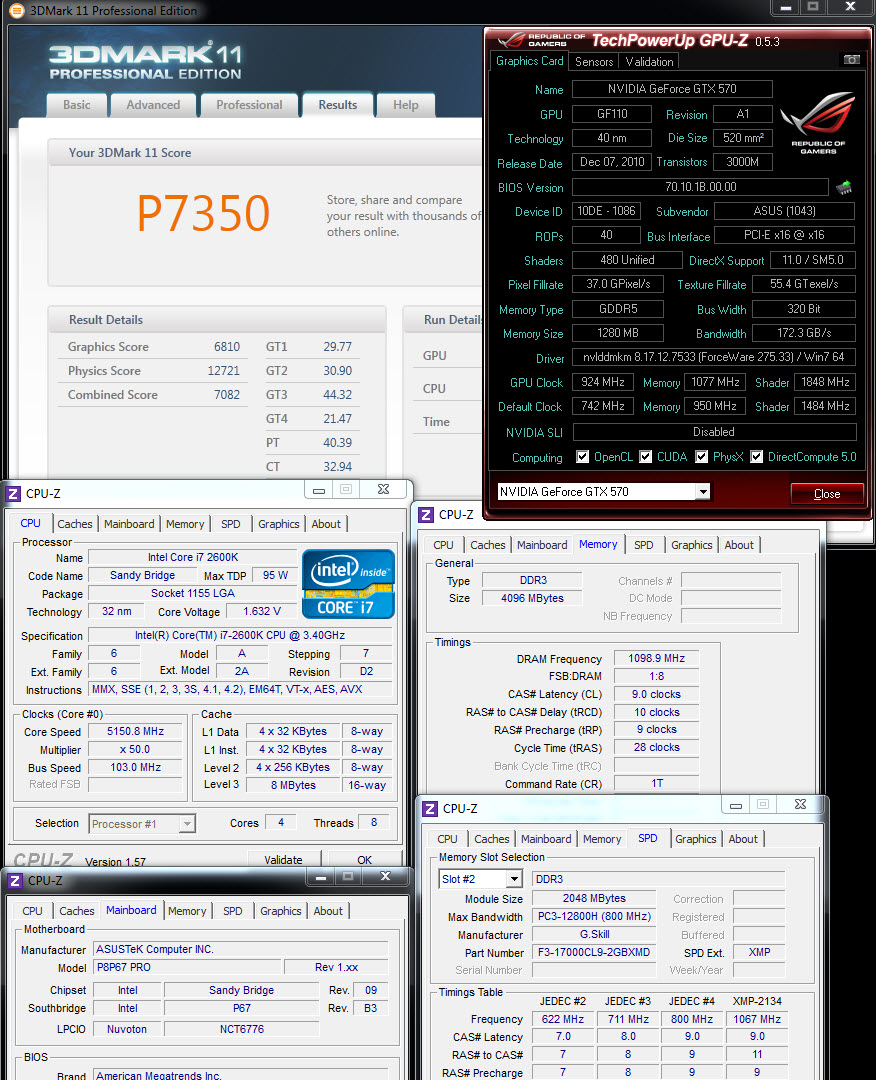
Task: Toggle the OpenCL checkbox in GPU-Z
Action: (x=583, y=457)
